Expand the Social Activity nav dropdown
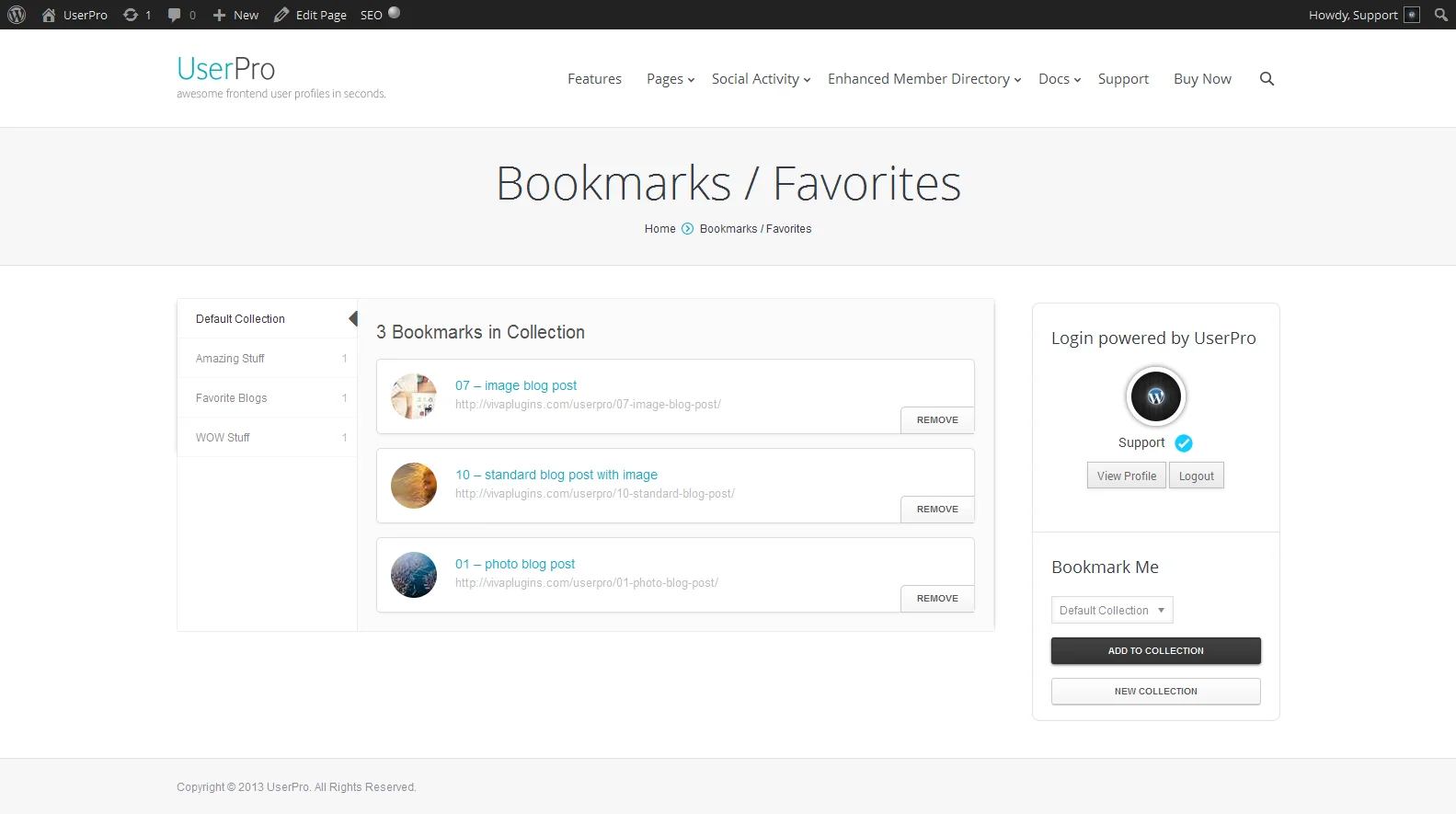 point(761,79)
